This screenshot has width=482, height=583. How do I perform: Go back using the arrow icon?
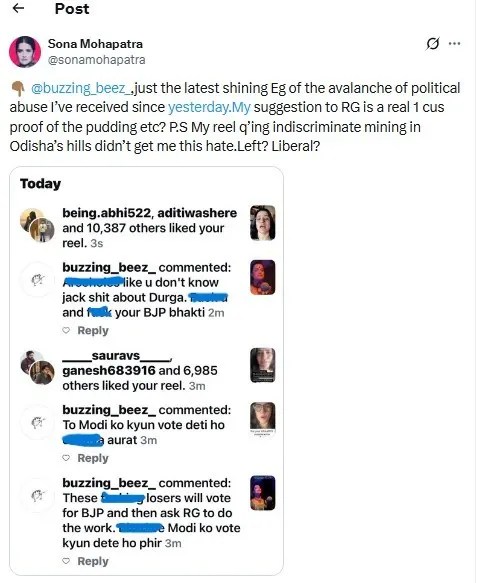click(x=18, y=8)
